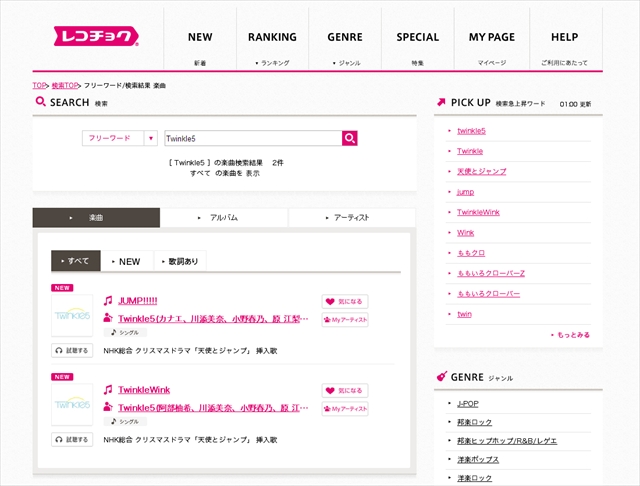Click twinkle5 in PICK UP list
The image size is (640, 486).
coord(471,131)
